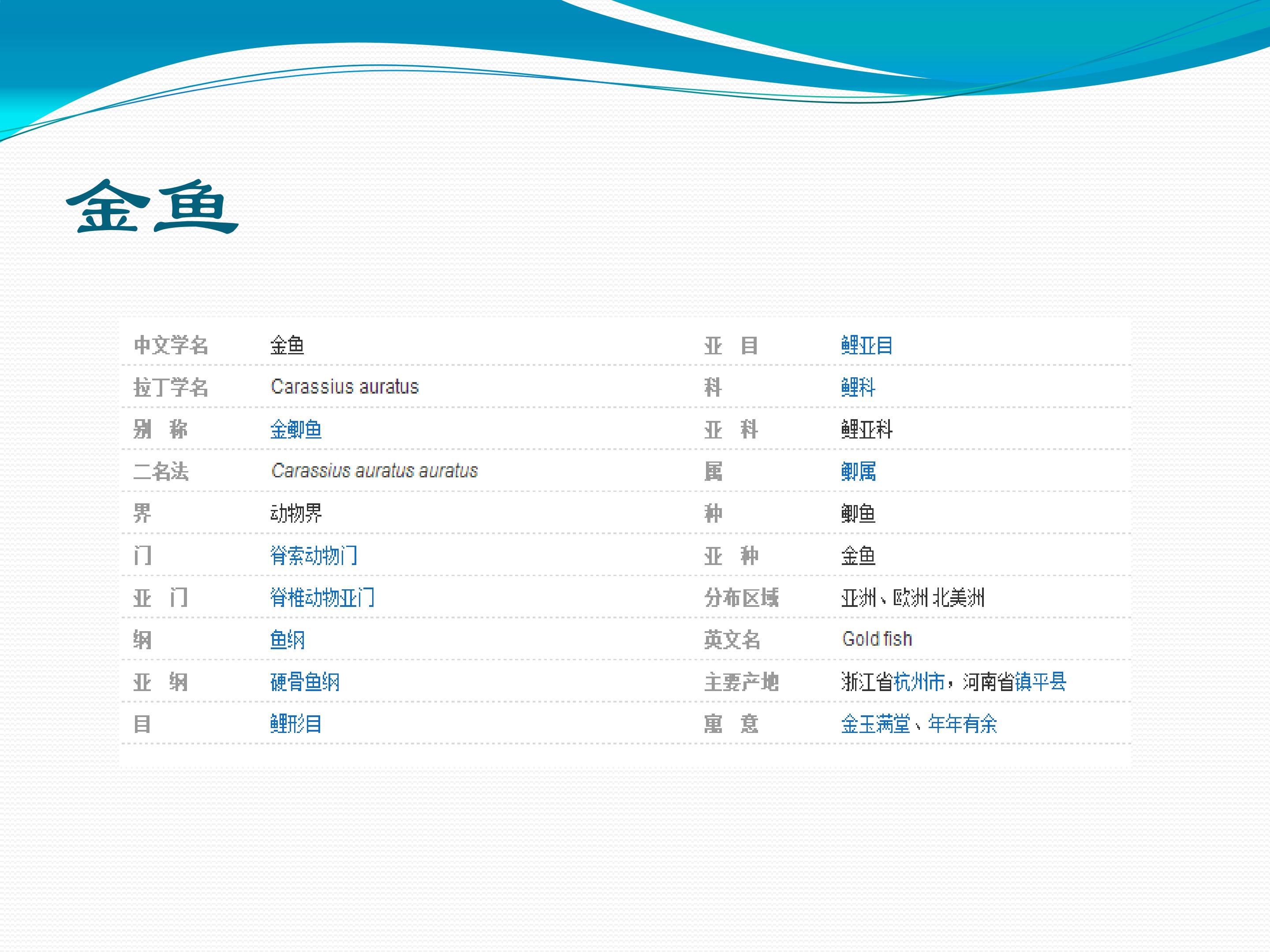The image size is (1270, 952).
Task: Select the 动物界 kingdom value
Action: 296,513
